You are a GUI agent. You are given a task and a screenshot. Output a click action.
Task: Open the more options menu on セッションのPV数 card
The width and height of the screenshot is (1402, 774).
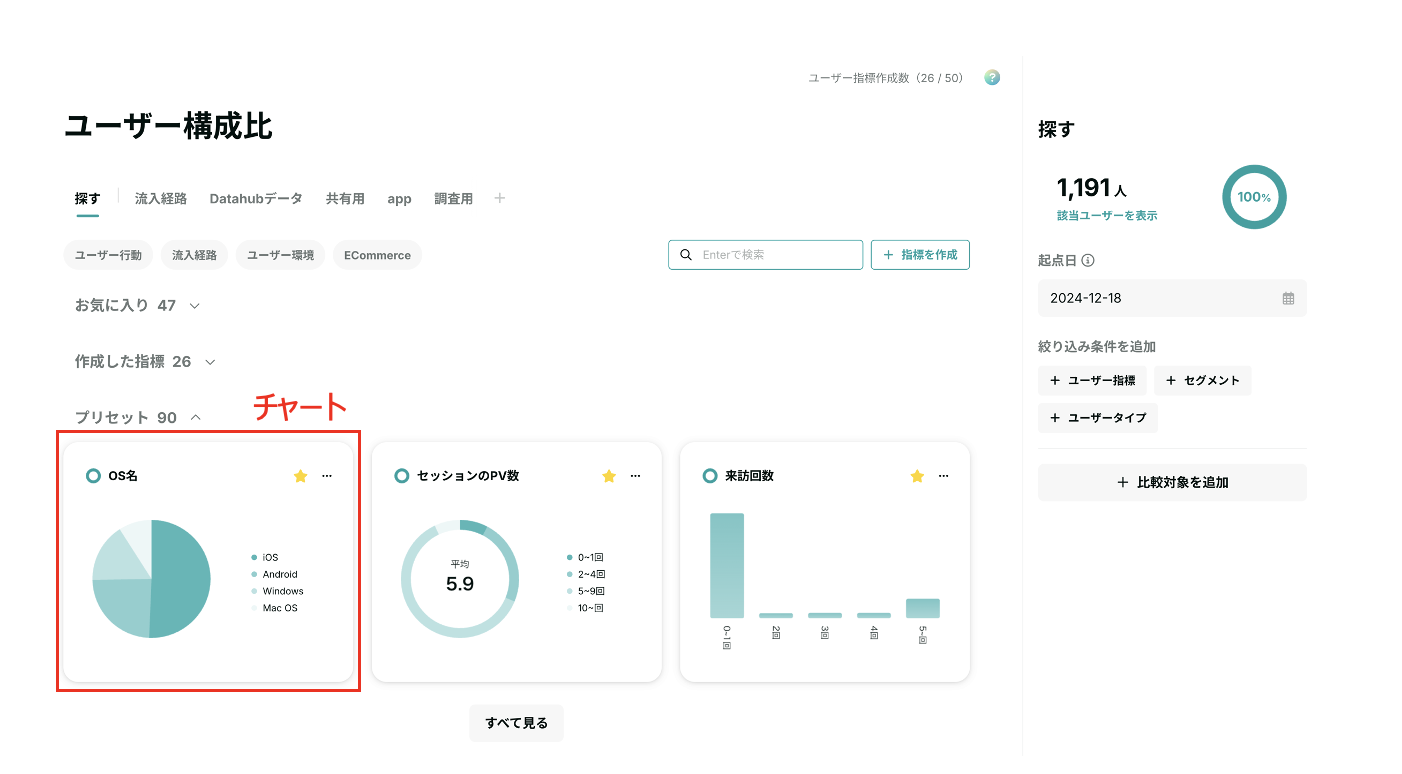[x=635, y=476]
